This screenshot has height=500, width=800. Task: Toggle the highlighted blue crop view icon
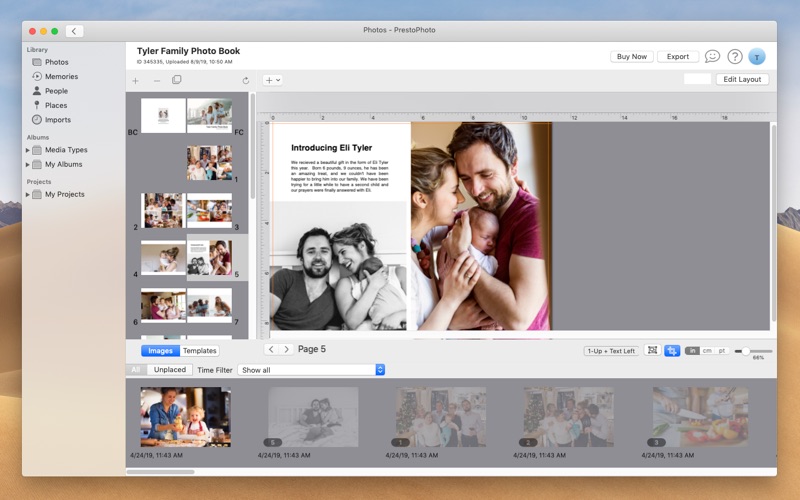click(x=672, y=351)
